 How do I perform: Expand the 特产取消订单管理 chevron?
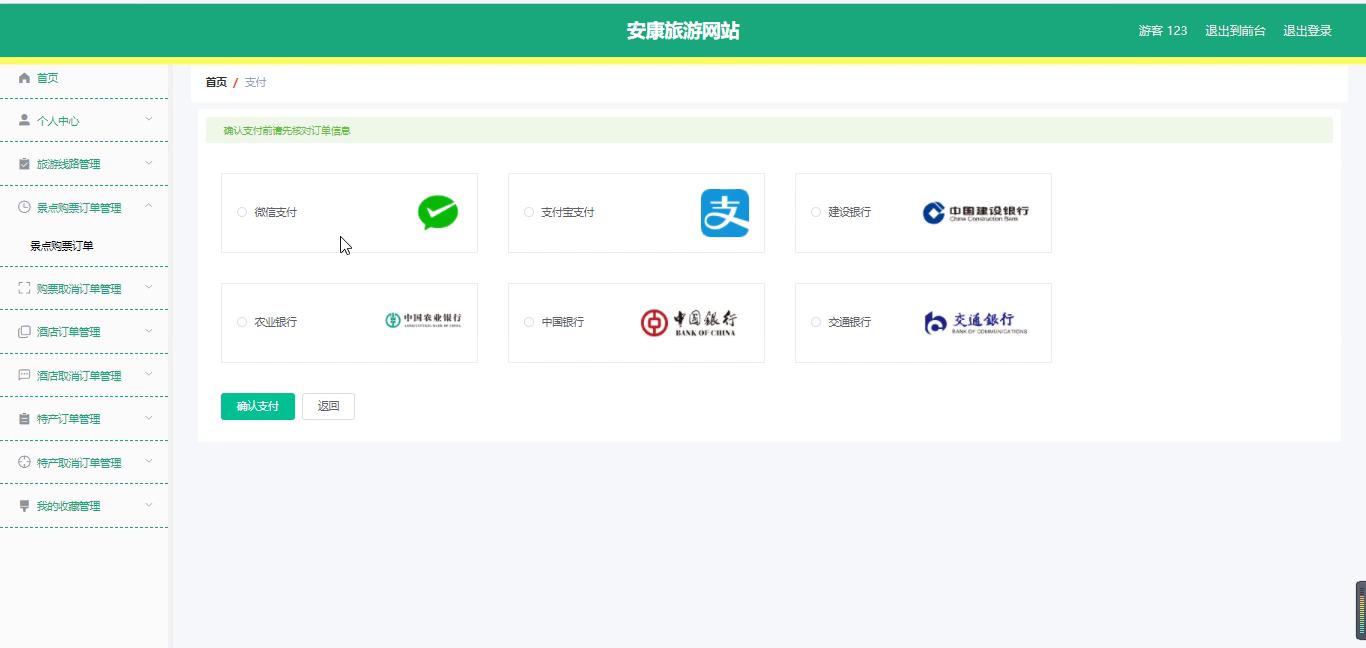pos(149,461)
